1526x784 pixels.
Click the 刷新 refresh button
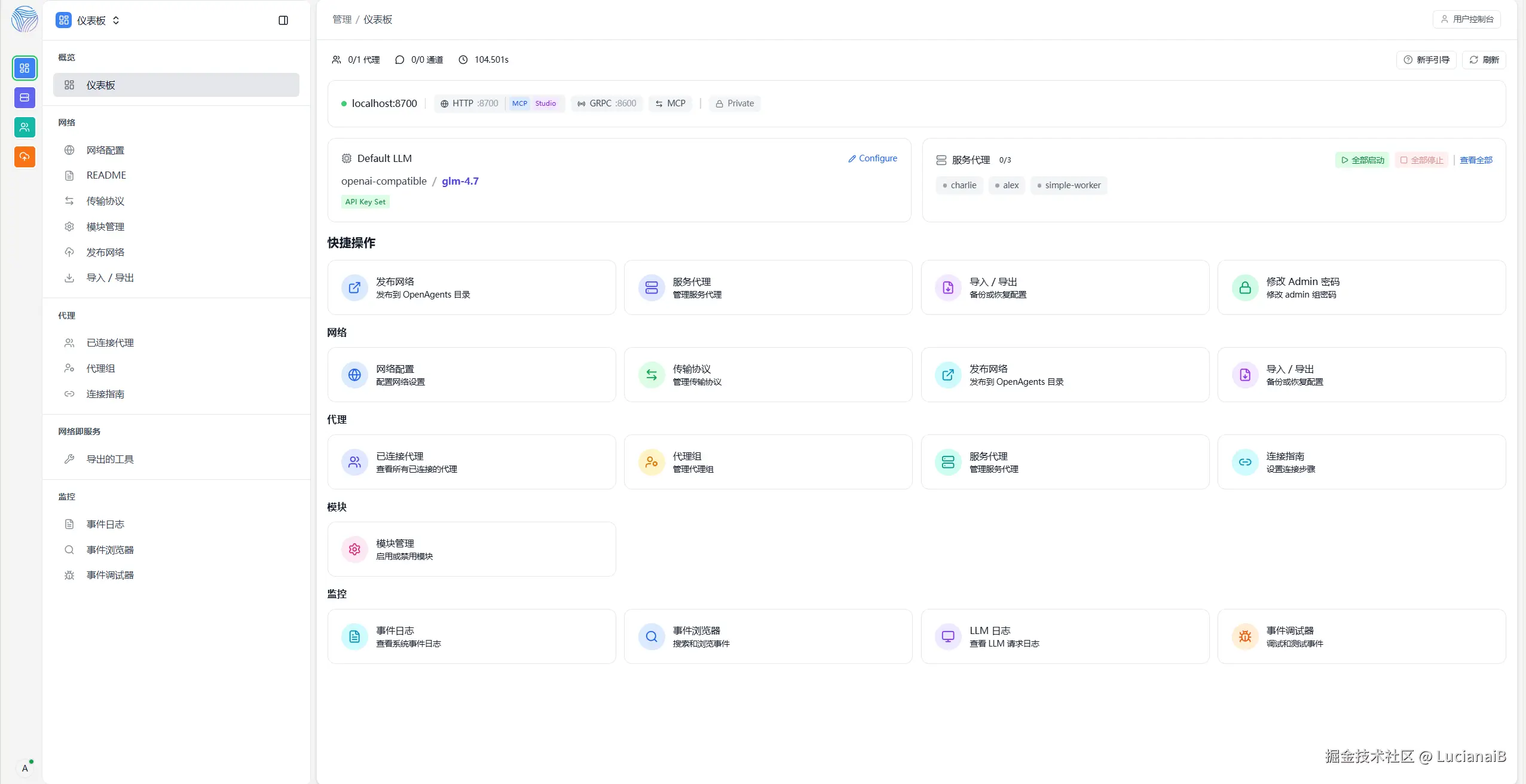click(x=1484, y=60)
